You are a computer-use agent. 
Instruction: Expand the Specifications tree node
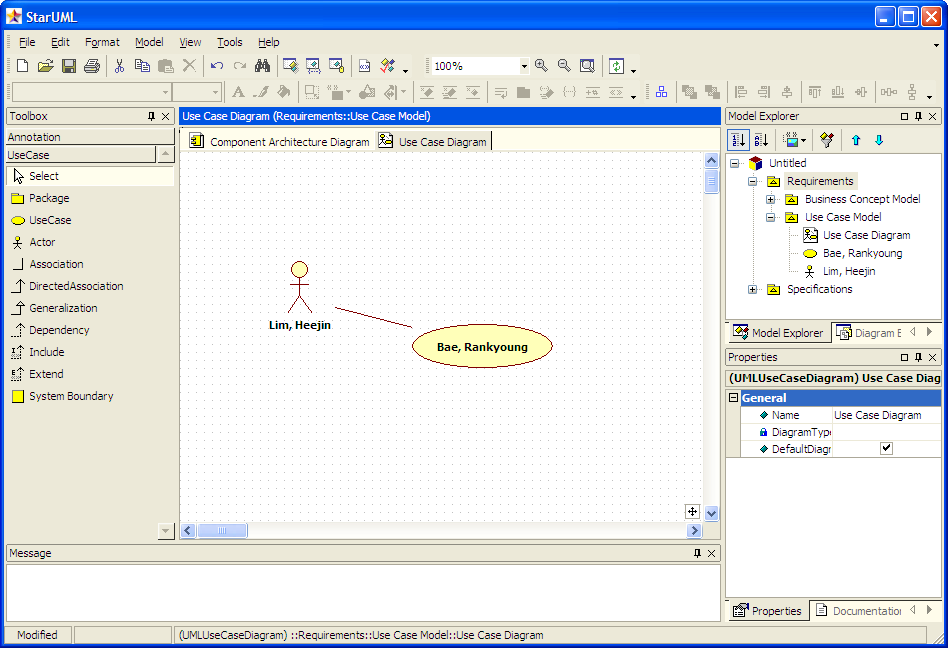(752, 290)
